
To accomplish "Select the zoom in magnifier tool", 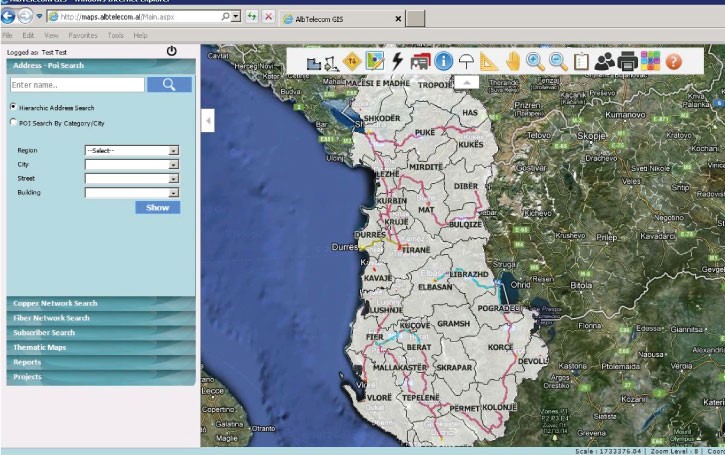I will (x=535, y=61).
